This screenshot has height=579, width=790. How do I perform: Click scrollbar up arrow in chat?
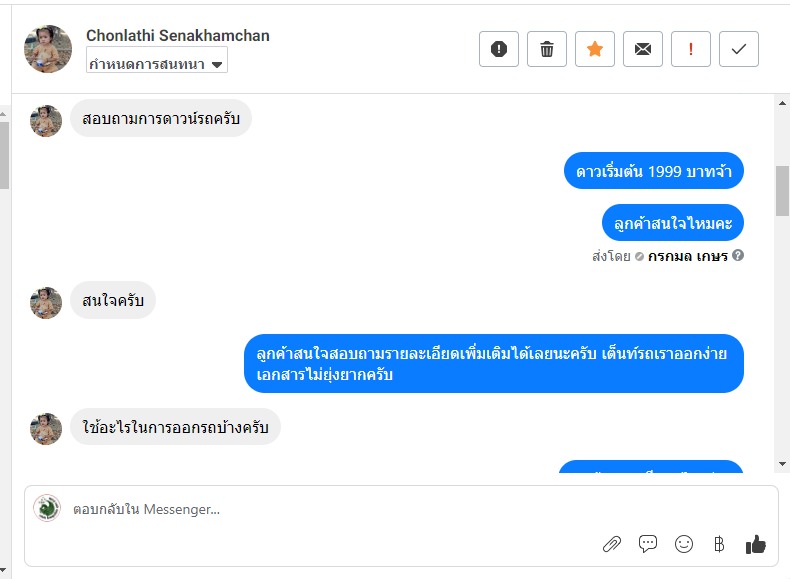782,103
